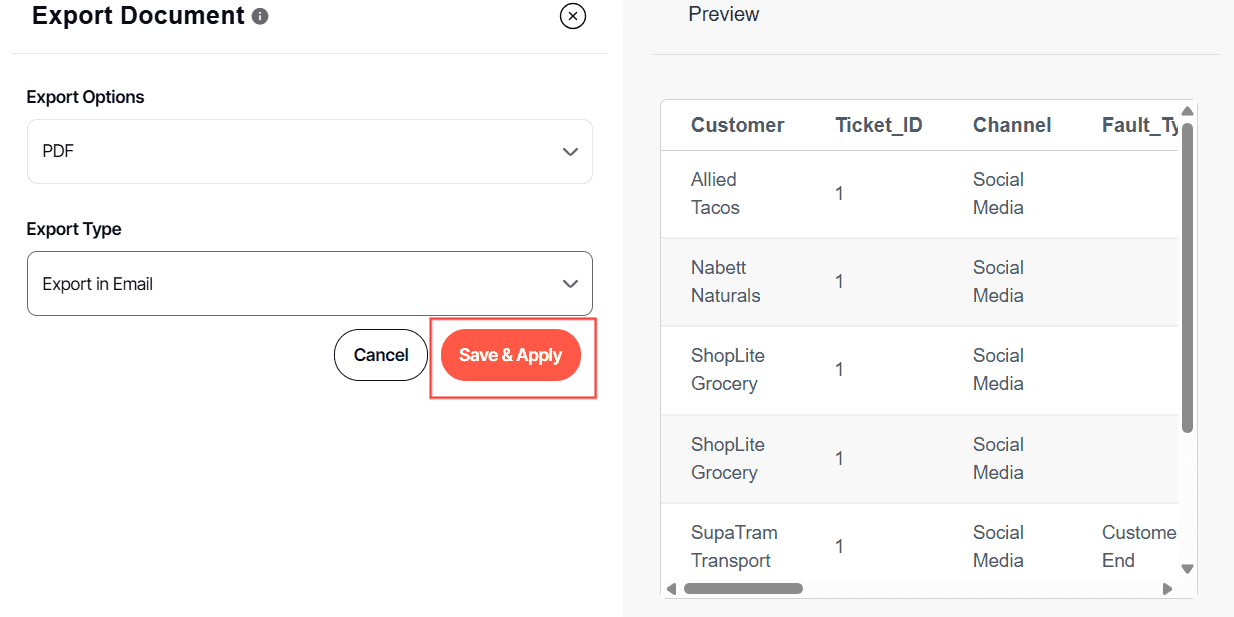The image size is (1234, 617).
Task: Select the Allied Tacos customer cell
Action: (715, 194)
